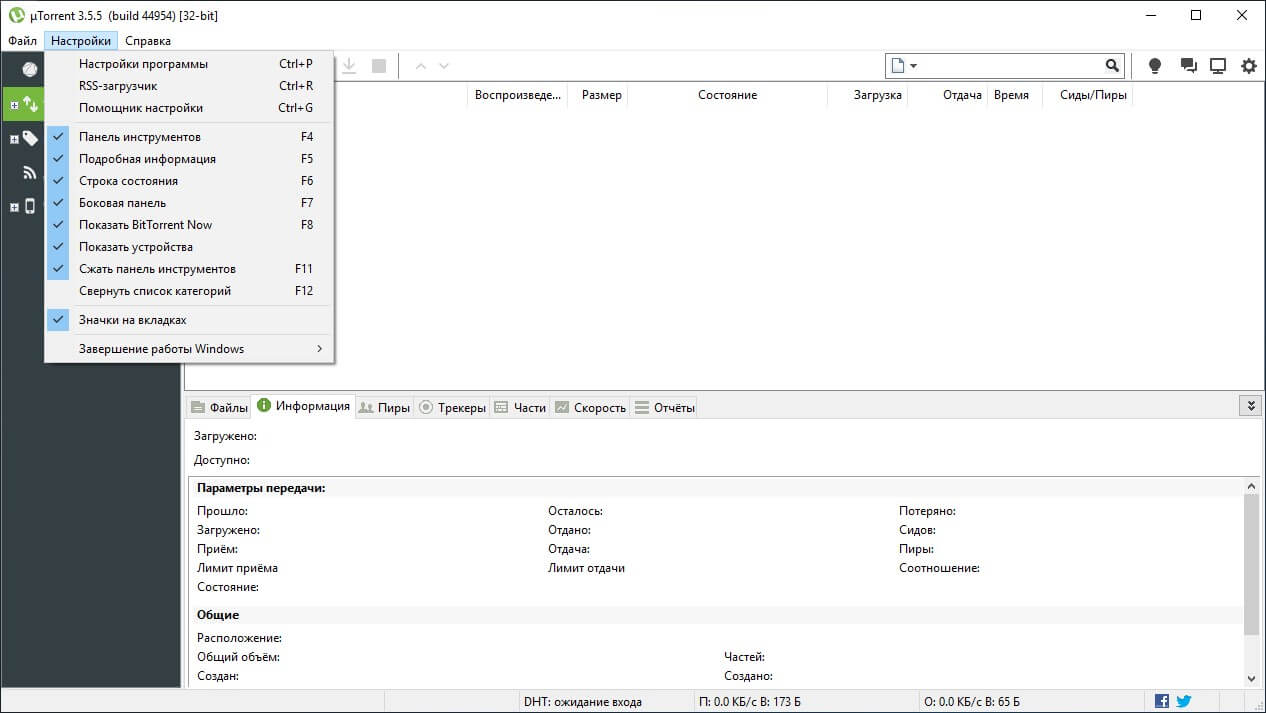Click the О: 0.0 КБ/с upload status
The width and height of the screenshot is (1266, 713).
point(971,702)
